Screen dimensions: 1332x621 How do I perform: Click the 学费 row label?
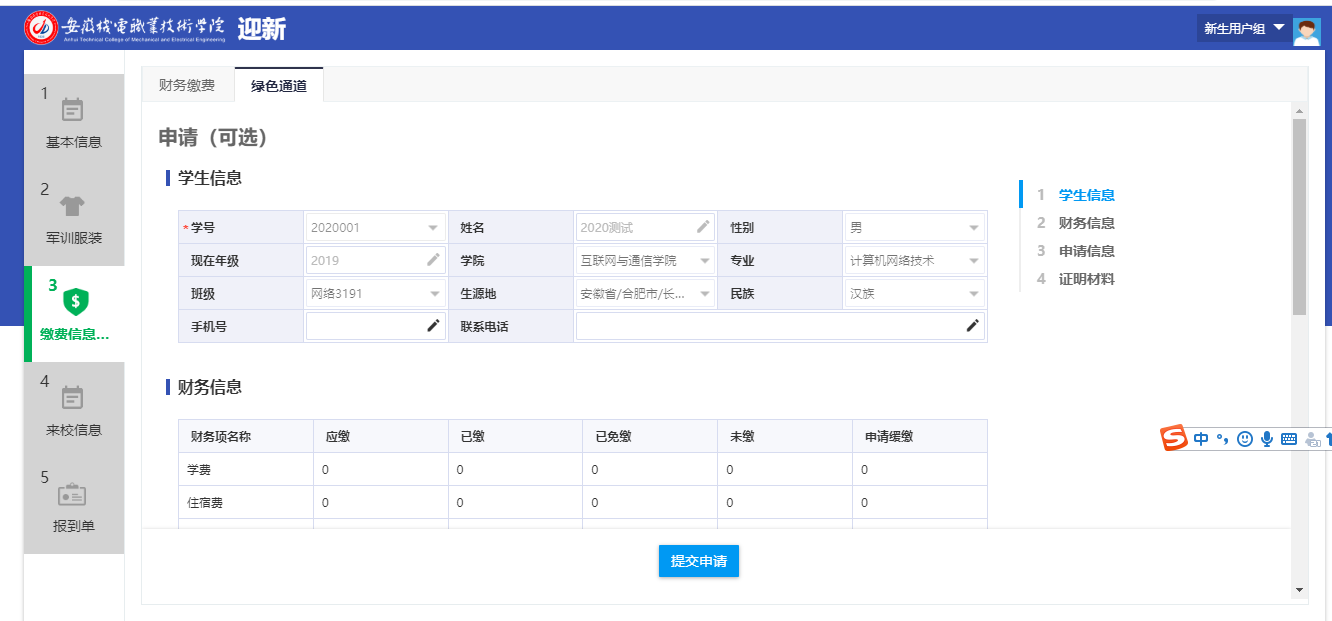pos(199,469)
